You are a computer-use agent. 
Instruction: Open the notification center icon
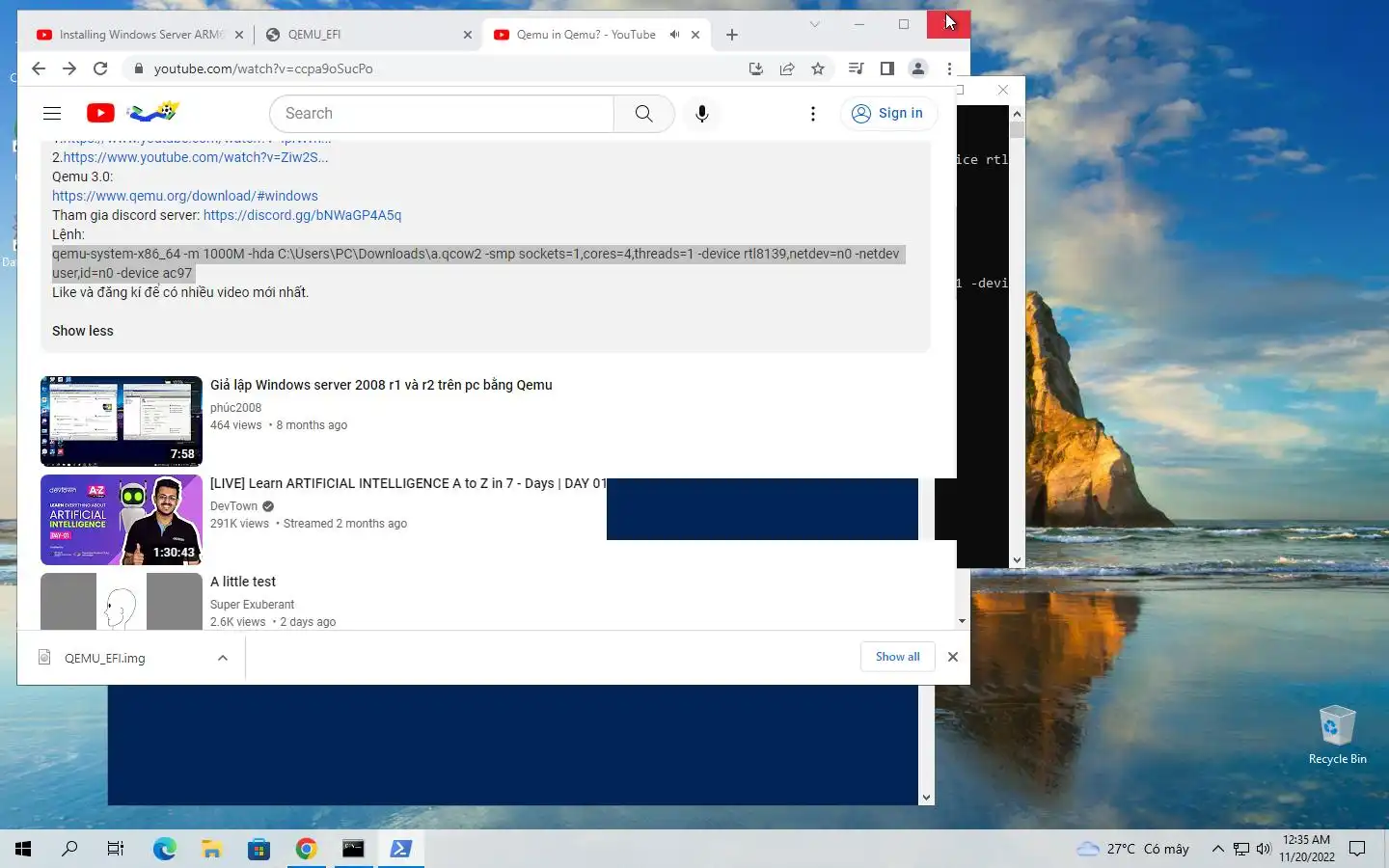coord(1357,849)
